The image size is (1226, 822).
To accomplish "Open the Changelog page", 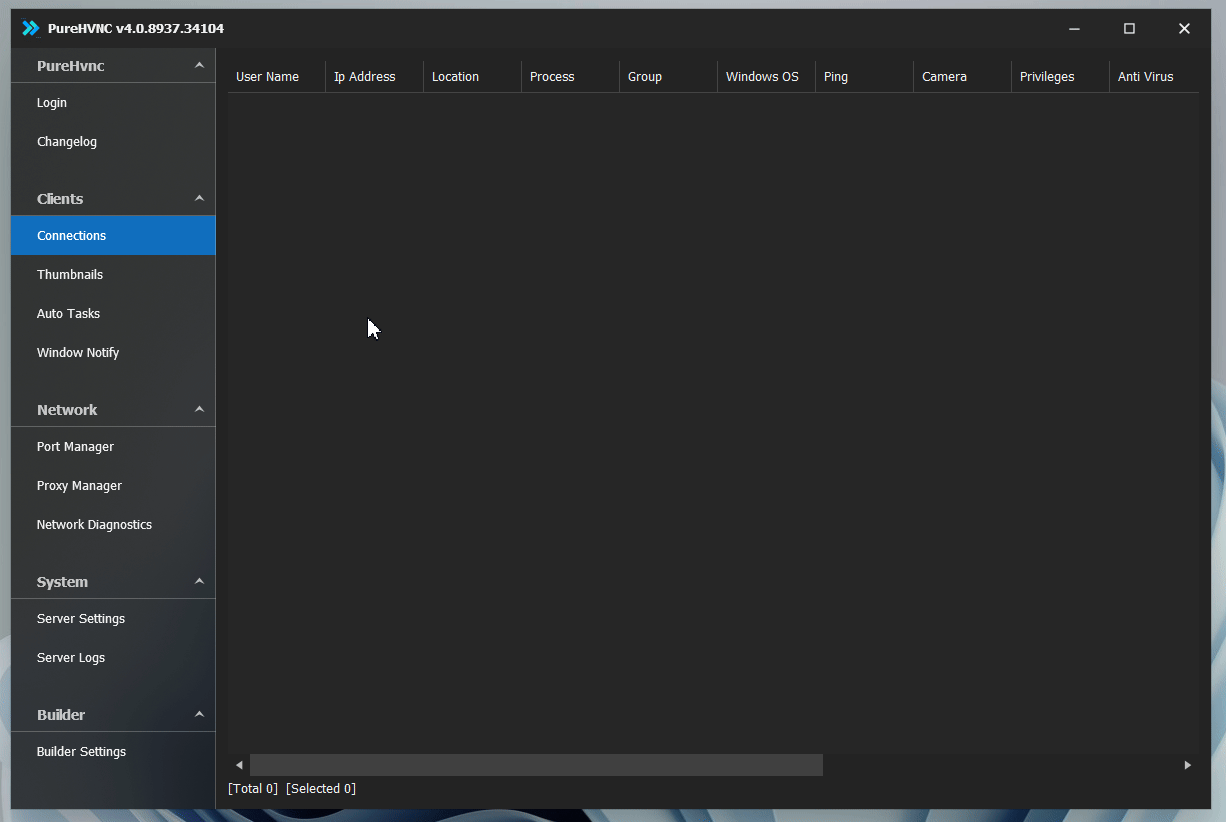I will (113, 142).
